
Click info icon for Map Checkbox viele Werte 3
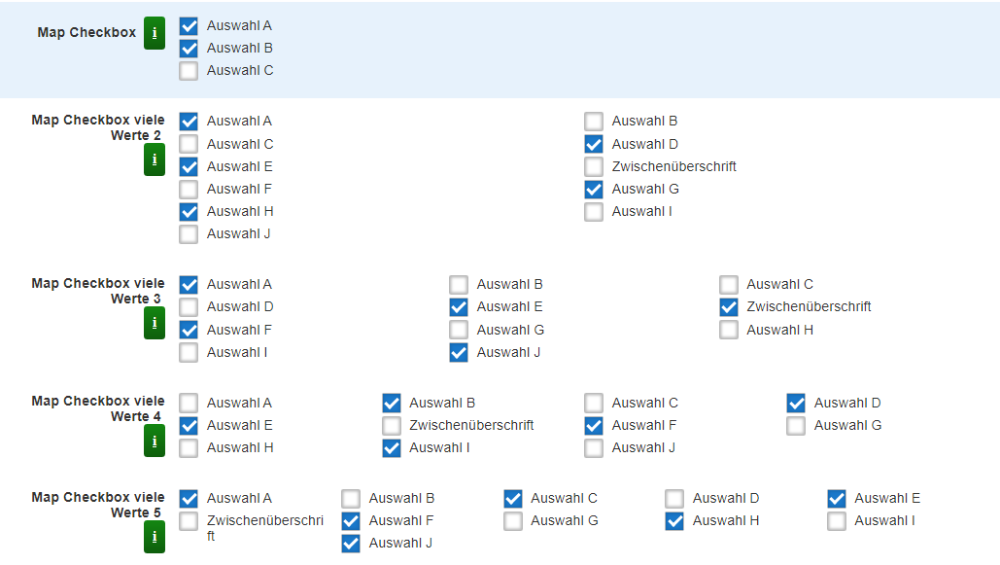pos(154,323)
